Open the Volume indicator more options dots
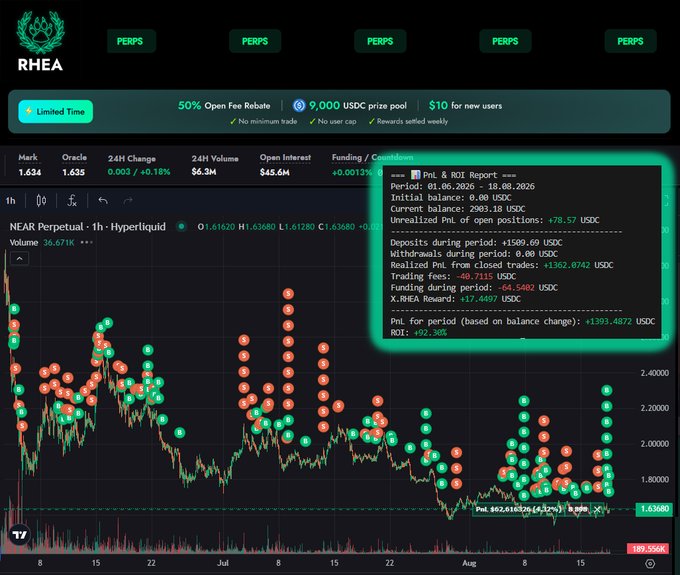 pyautogui.click(x=87, y=242)
